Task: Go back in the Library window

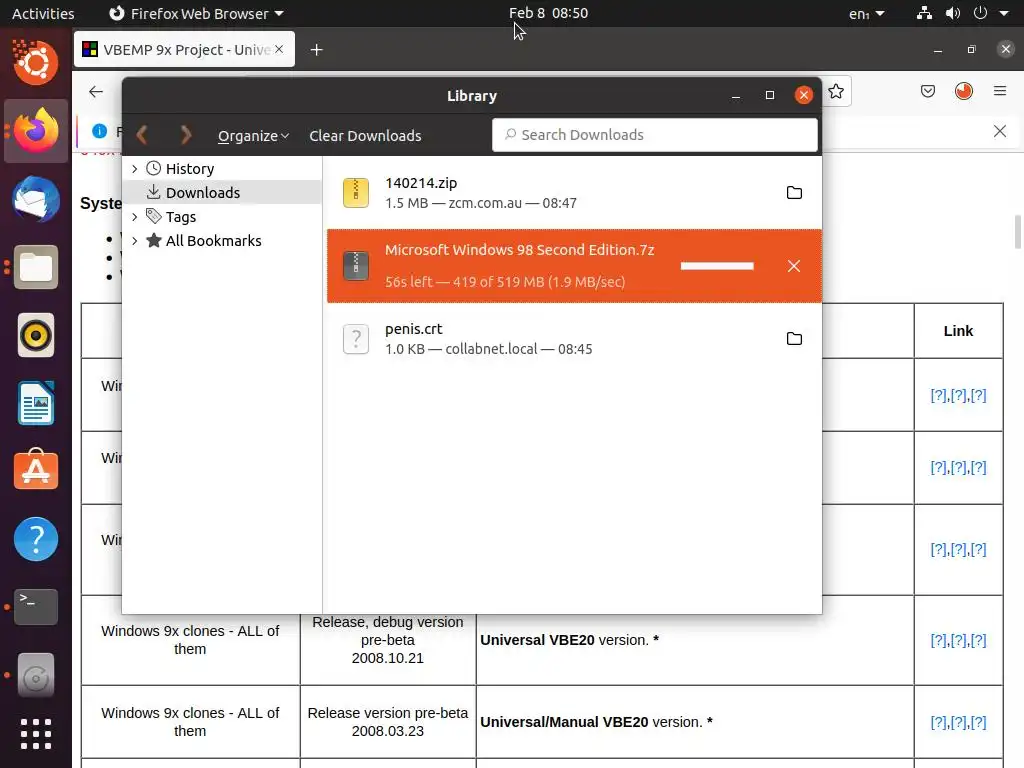Action: tap(142, 135)
